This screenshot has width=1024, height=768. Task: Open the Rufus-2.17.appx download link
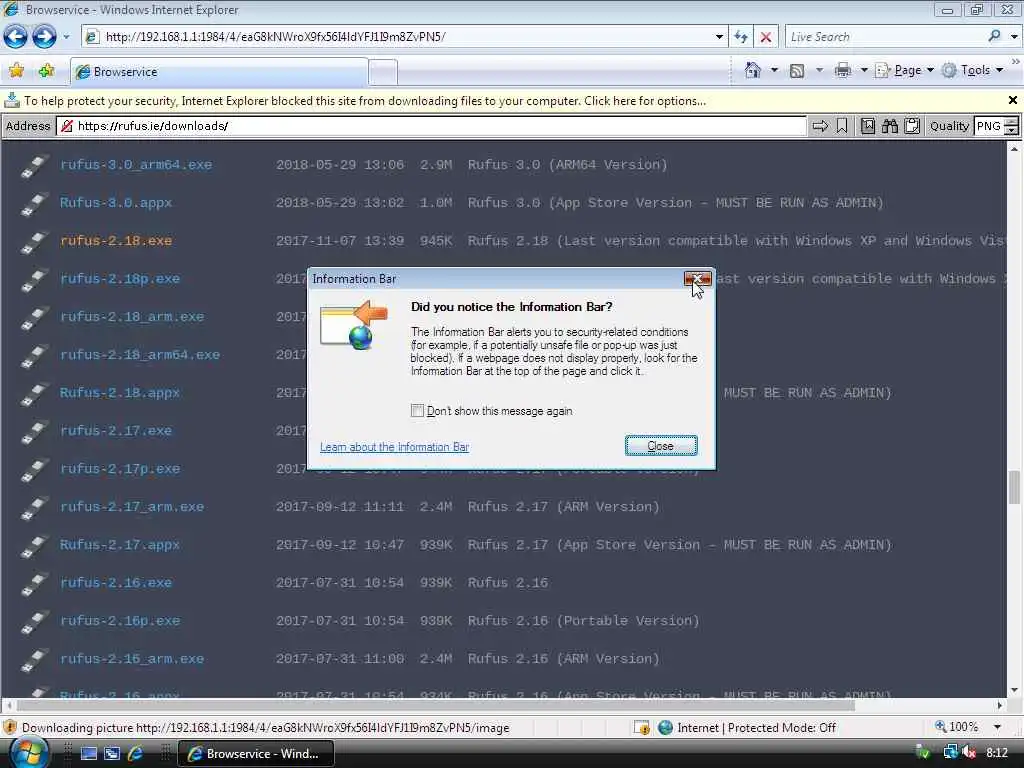pos(120,545)
